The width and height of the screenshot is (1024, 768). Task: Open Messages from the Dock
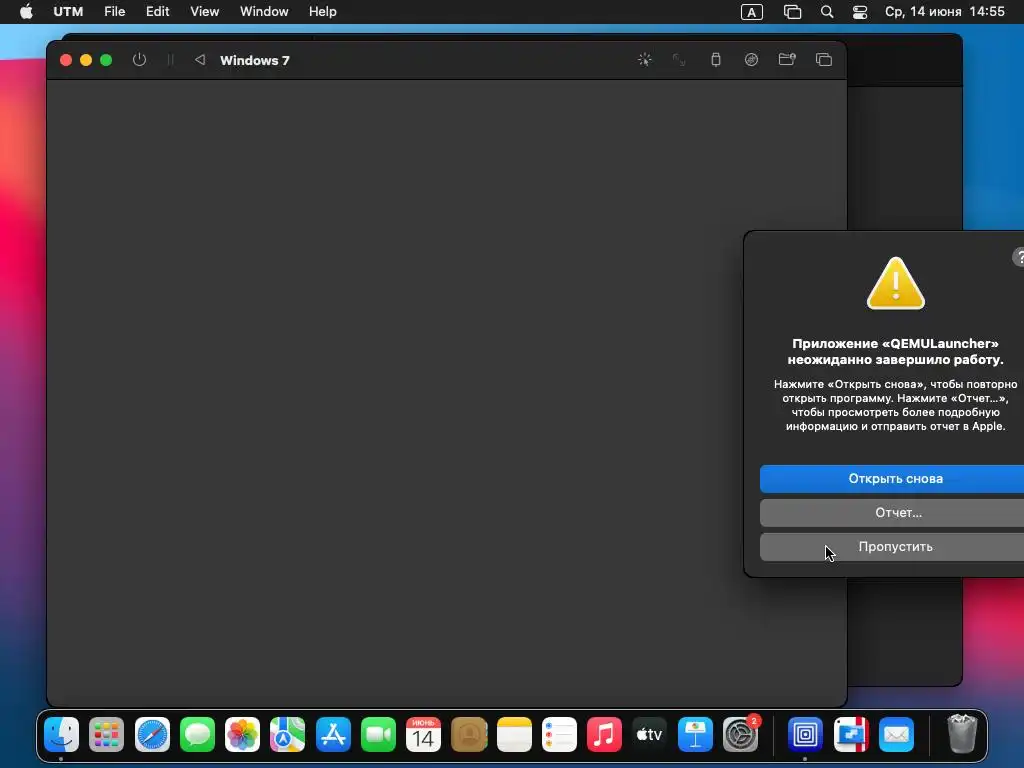coord(197,735)
